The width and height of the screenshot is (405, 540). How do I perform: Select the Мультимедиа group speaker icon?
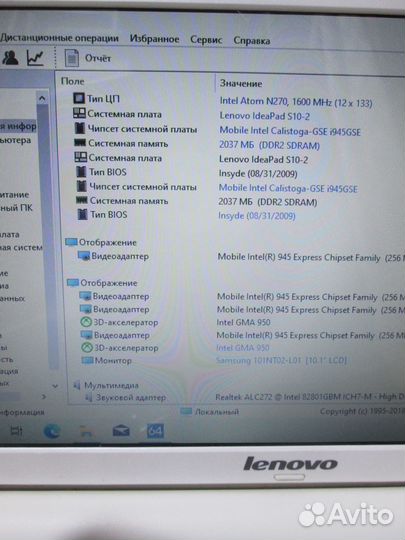point(77,385)
